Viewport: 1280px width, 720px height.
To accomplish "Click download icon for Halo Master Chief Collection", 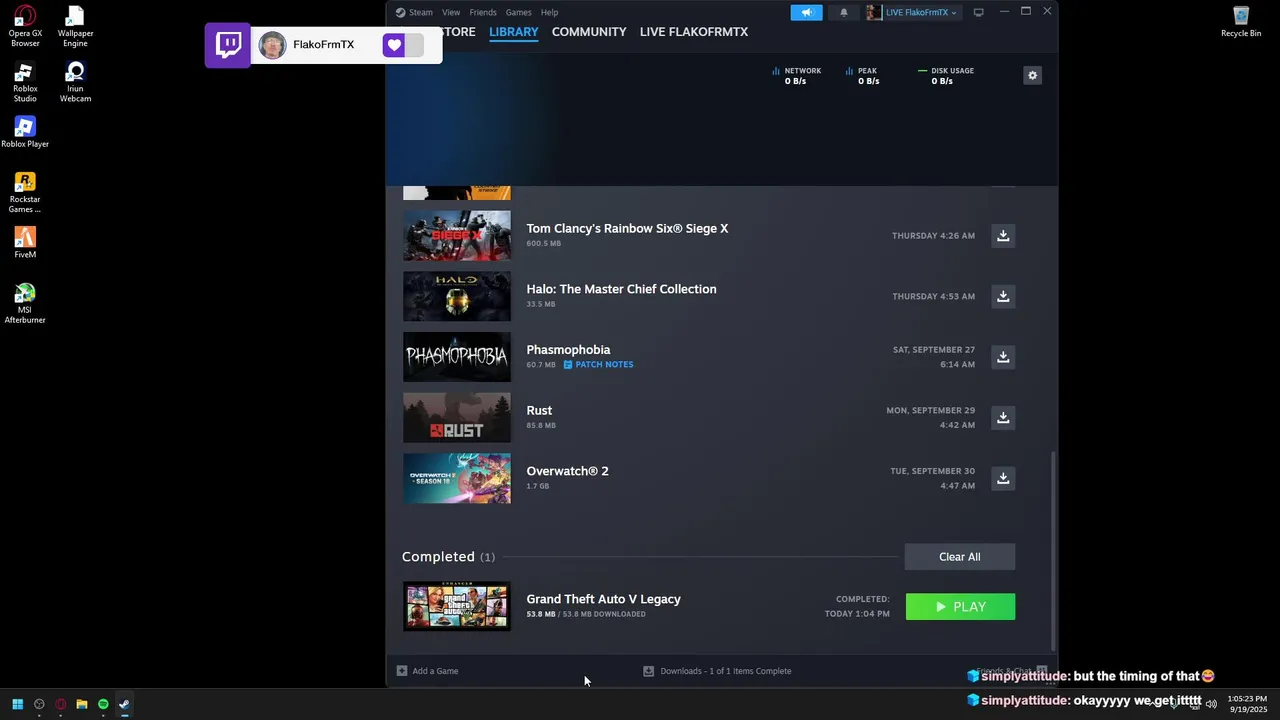I will click(1003, 296).
